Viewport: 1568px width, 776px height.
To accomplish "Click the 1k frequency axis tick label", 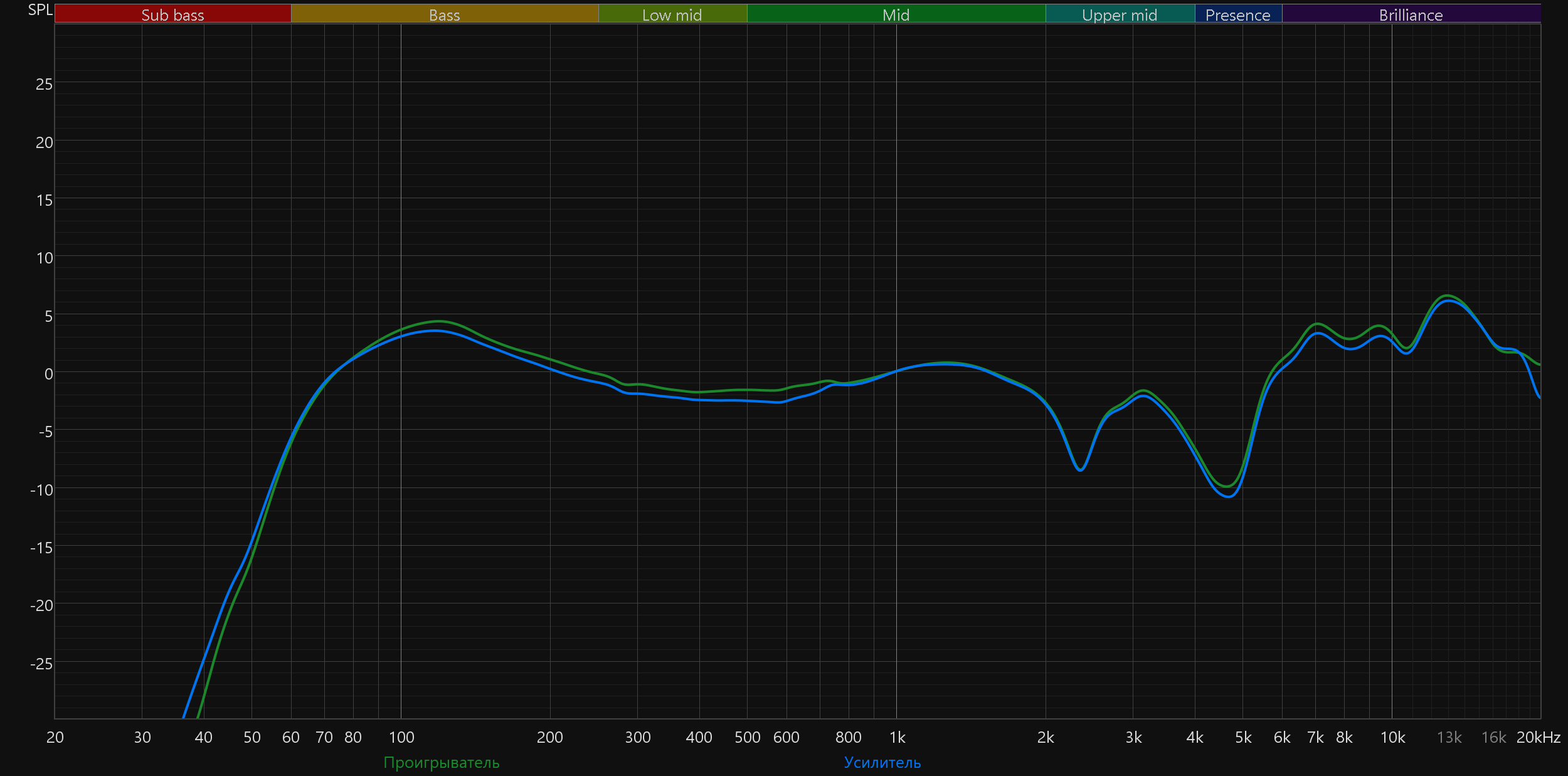I will coord(897,737).
